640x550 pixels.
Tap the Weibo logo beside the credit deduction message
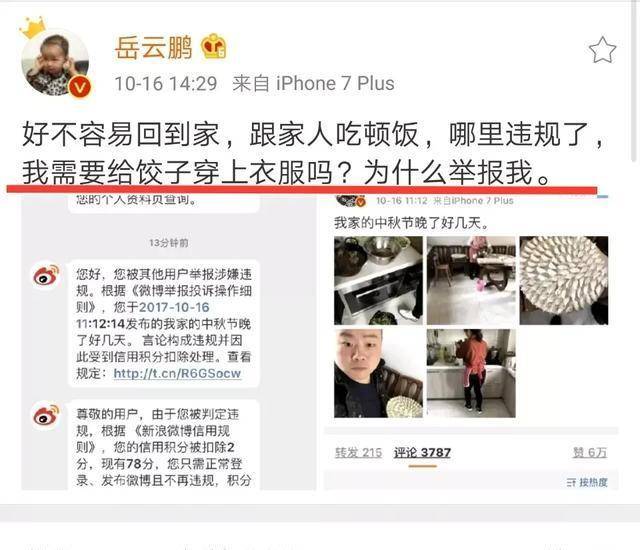pyautogui.click(x=46, y=415)
